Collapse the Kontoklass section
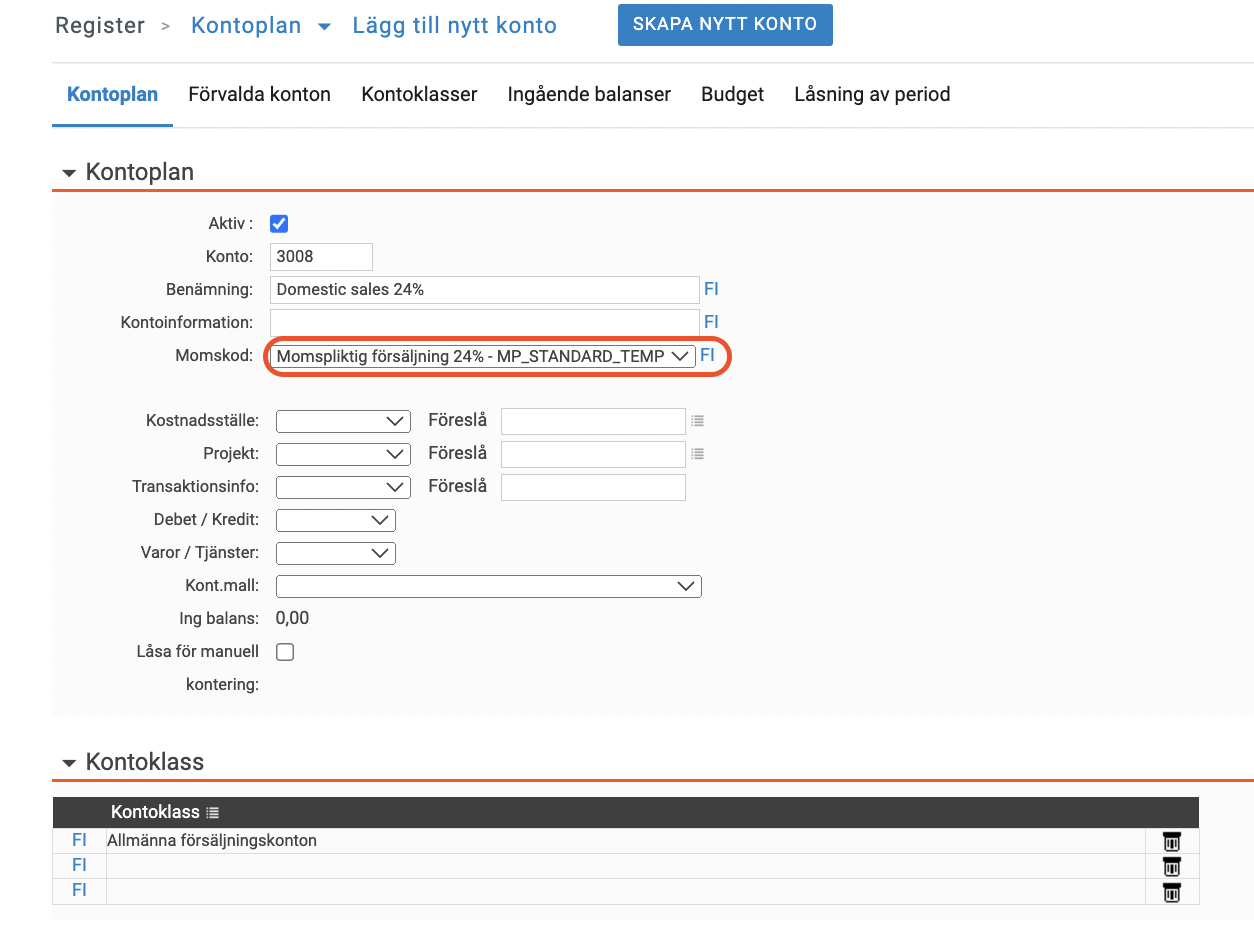1254x936 pixels. tap(69, 763)
